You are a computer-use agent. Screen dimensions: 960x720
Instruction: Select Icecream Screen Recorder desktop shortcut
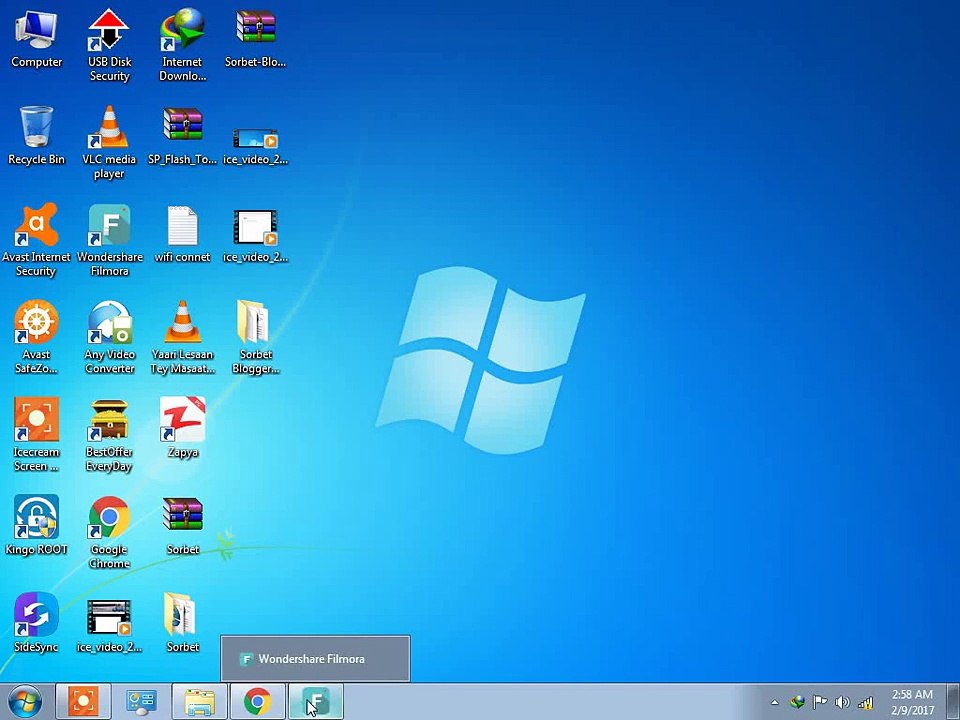pos(36,435)
